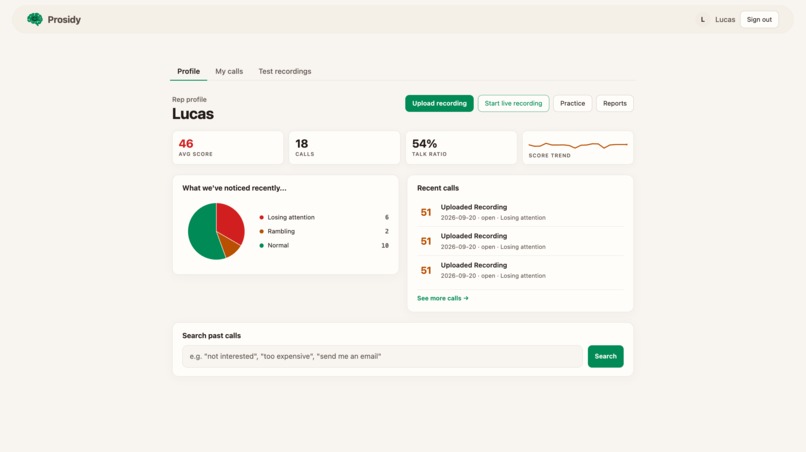This screenshot has height=452, width=806.
Task: Click the Normal legend dot
Action: coord(262,245)
